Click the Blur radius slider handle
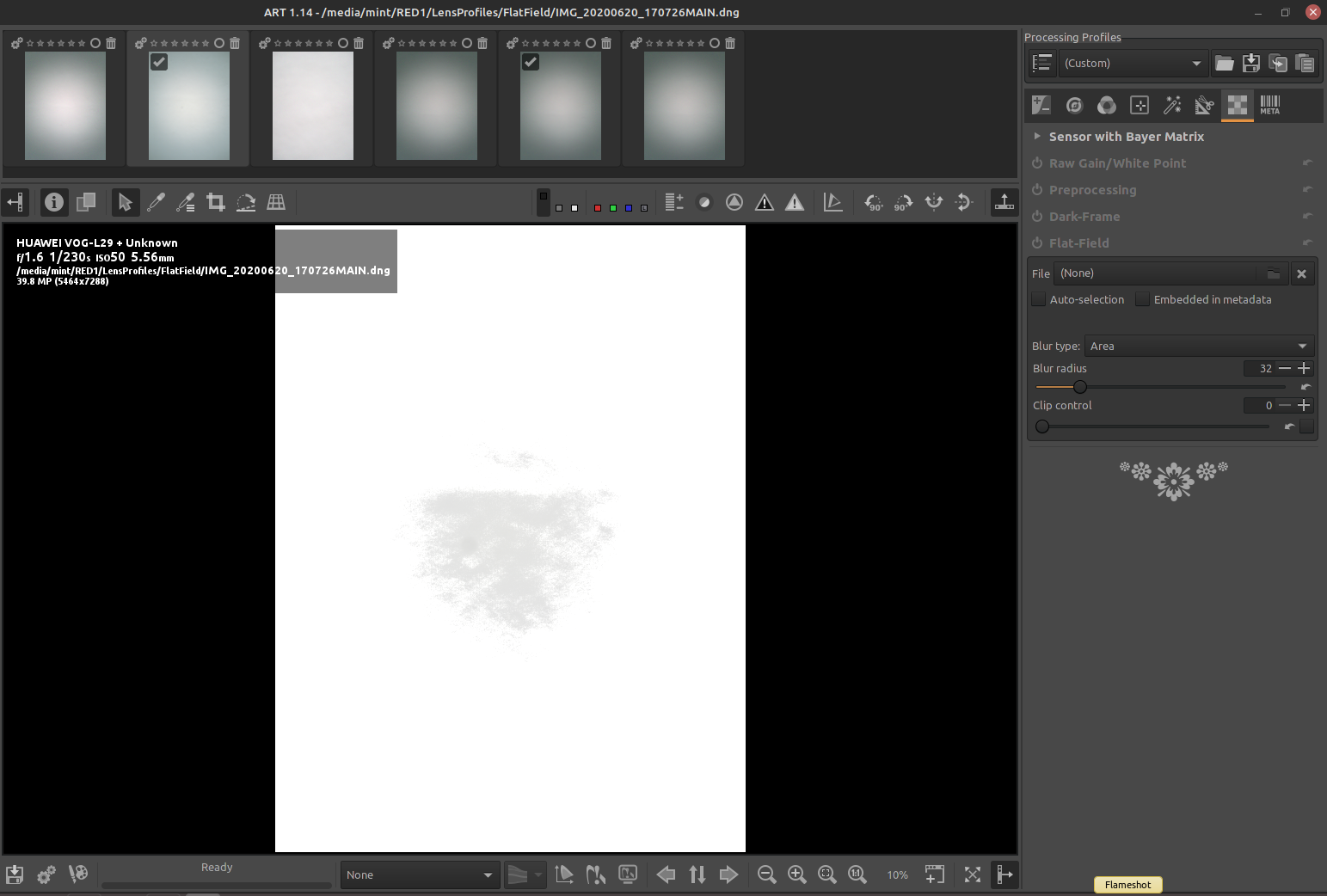1327x896 pixels. click(x=1080, y=387)
